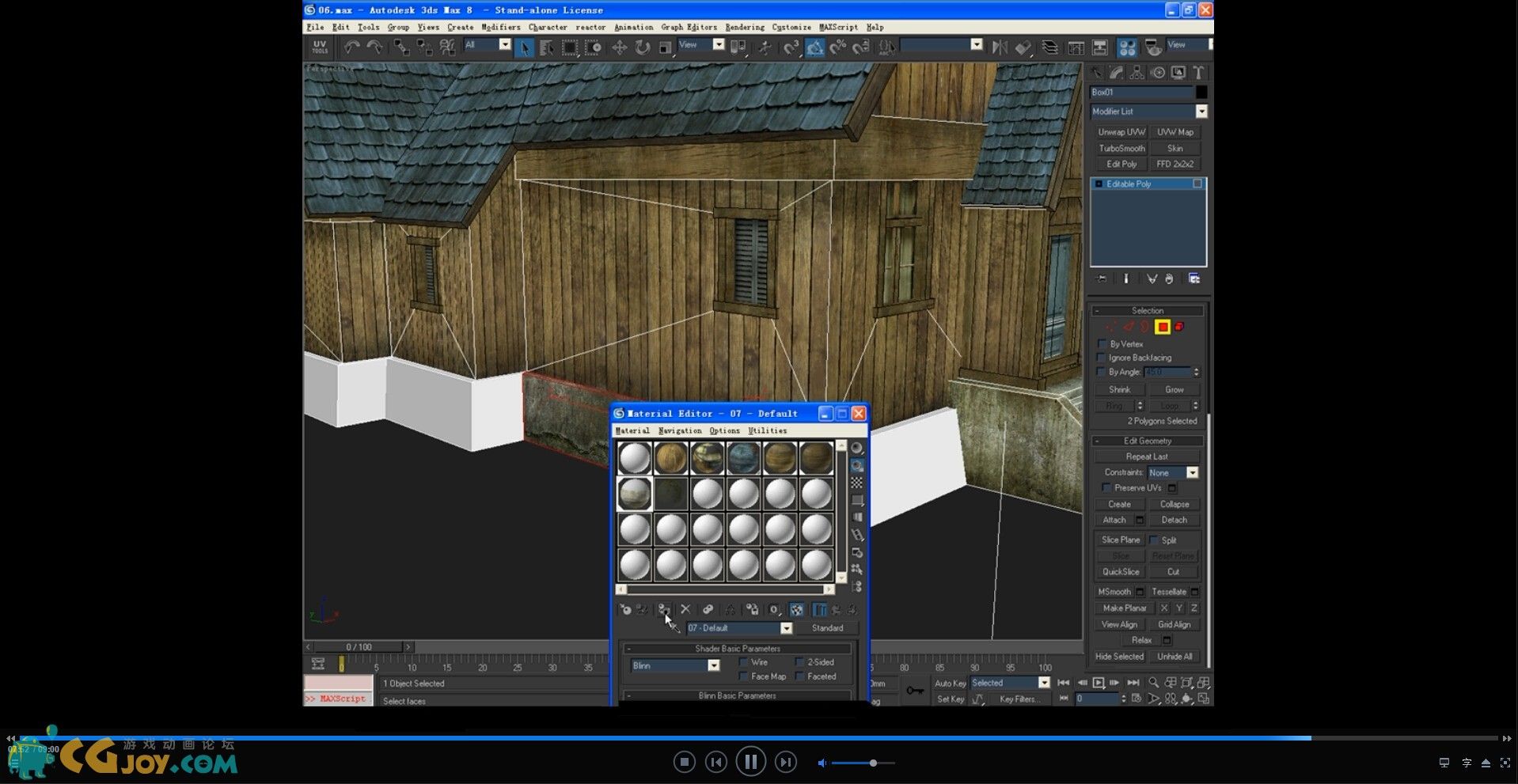Enable the Face Map checkbox
The width and height of the screenshot is (1518, 784).
click(x=743, y=676)
